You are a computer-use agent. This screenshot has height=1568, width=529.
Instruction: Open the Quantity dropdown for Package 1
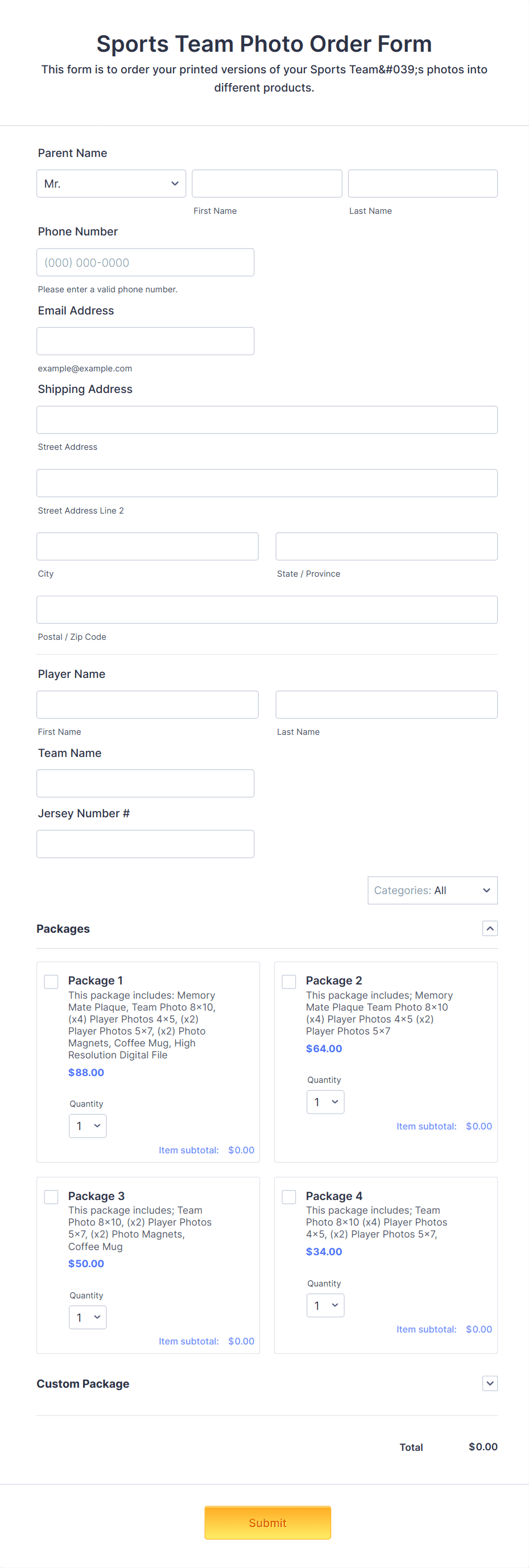pyautogui.click(x=87, y=1126)
